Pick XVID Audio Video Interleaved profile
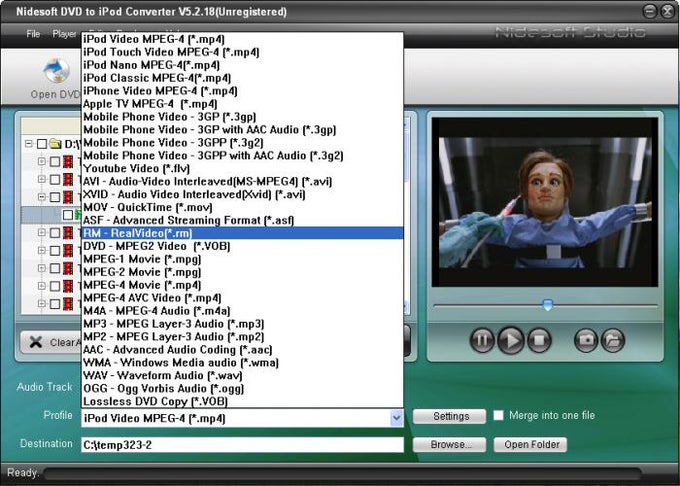Viewport: 680px width, 486px height. [242, 195]
